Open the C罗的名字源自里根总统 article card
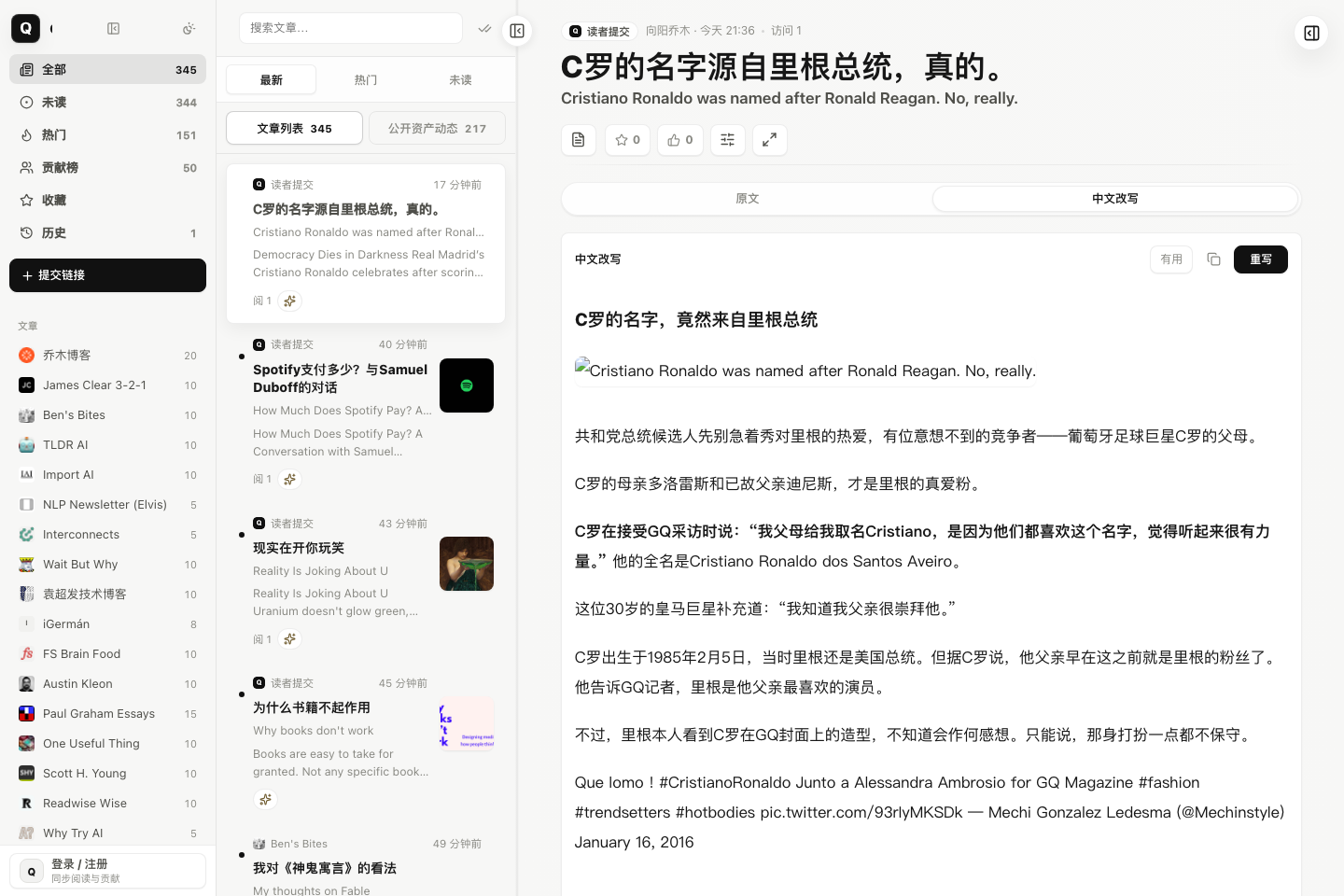Viewport: 1344px width, 896px height. (366, 244)
